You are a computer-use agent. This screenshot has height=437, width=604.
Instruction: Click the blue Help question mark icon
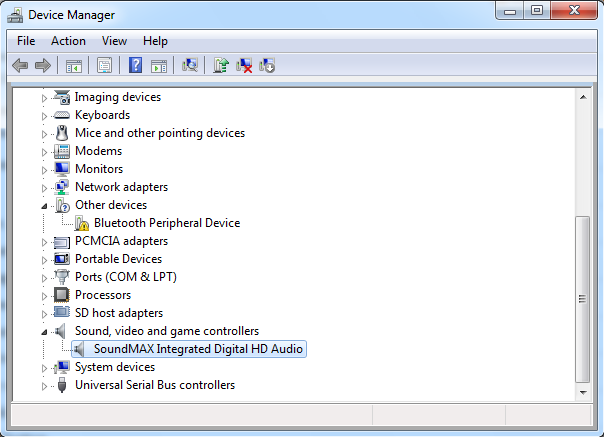135,65
